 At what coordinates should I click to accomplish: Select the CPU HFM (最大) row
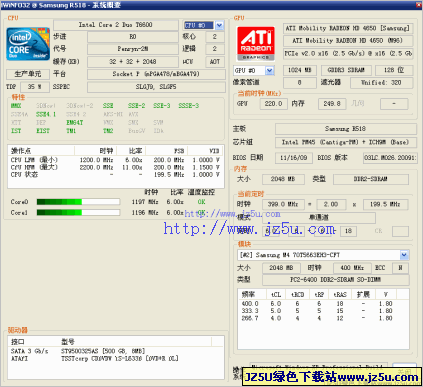coord(115,167)
